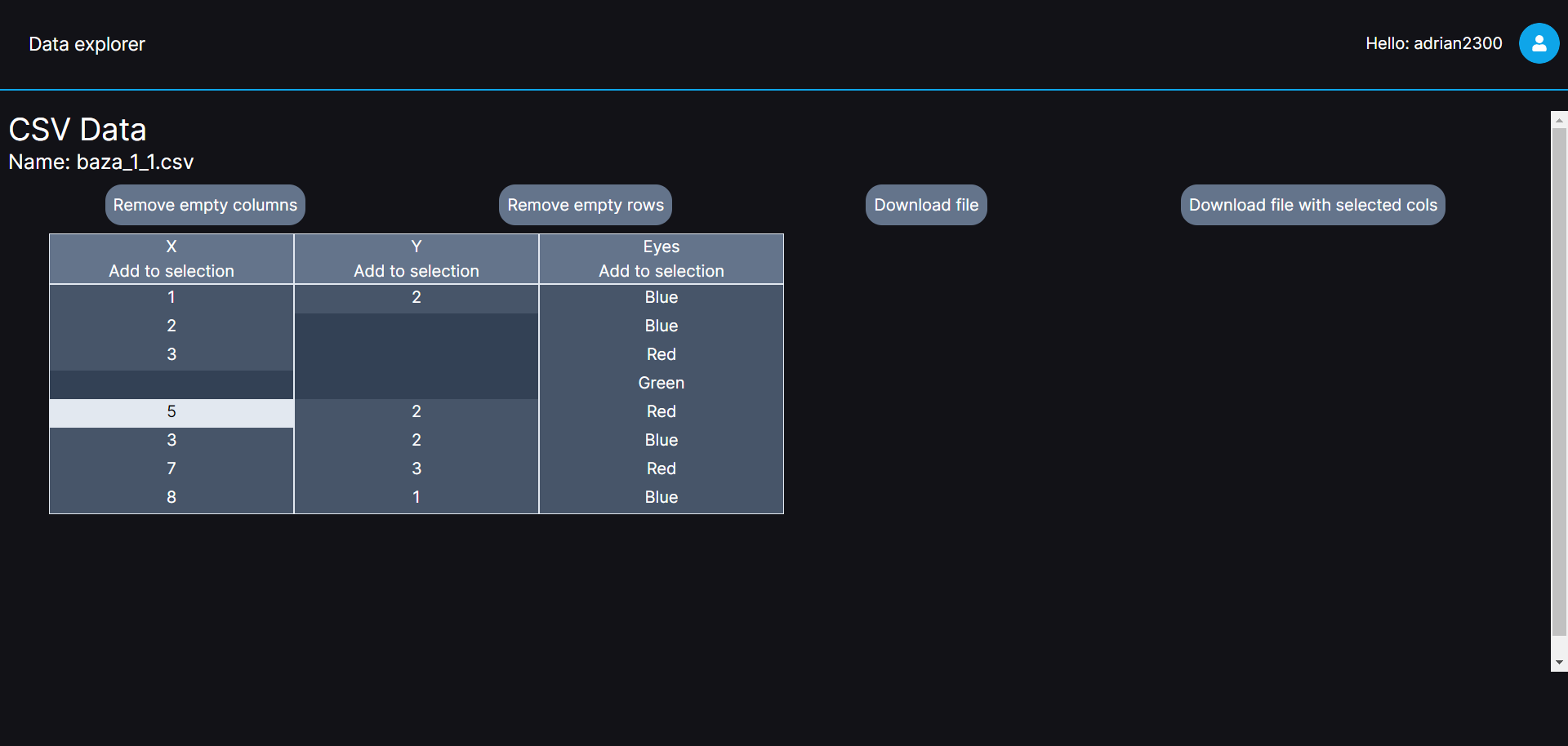This screenshot has width=1568, height=746.
Task: Click the Green cell in Eyes column
Action: (661, 383)
